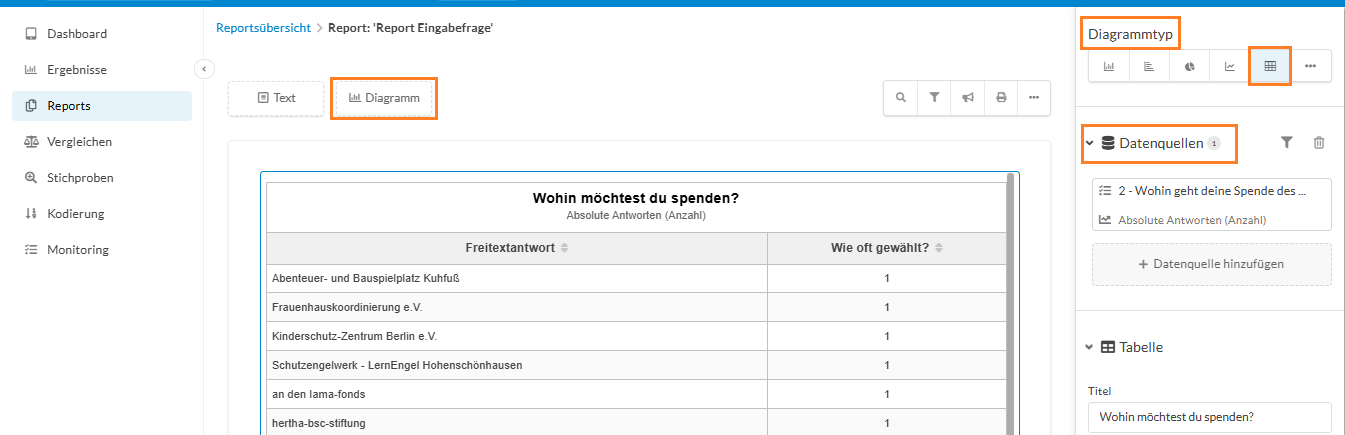The width and height of the screenshot is (1345, 435).
Task: Select the vertical bar chart diagram type
Action: pyautogui.click(x=1109, y=66)
